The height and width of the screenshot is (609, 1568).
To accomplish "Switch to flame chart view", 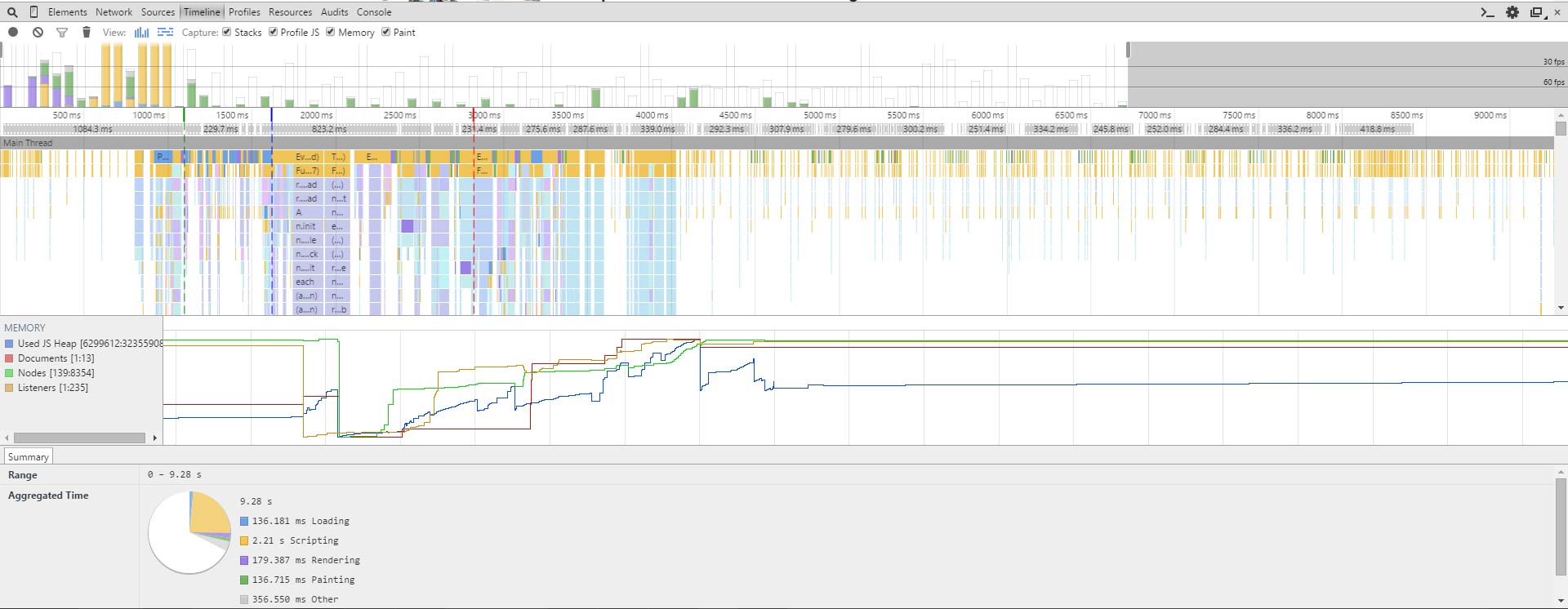I will [165, 32].
